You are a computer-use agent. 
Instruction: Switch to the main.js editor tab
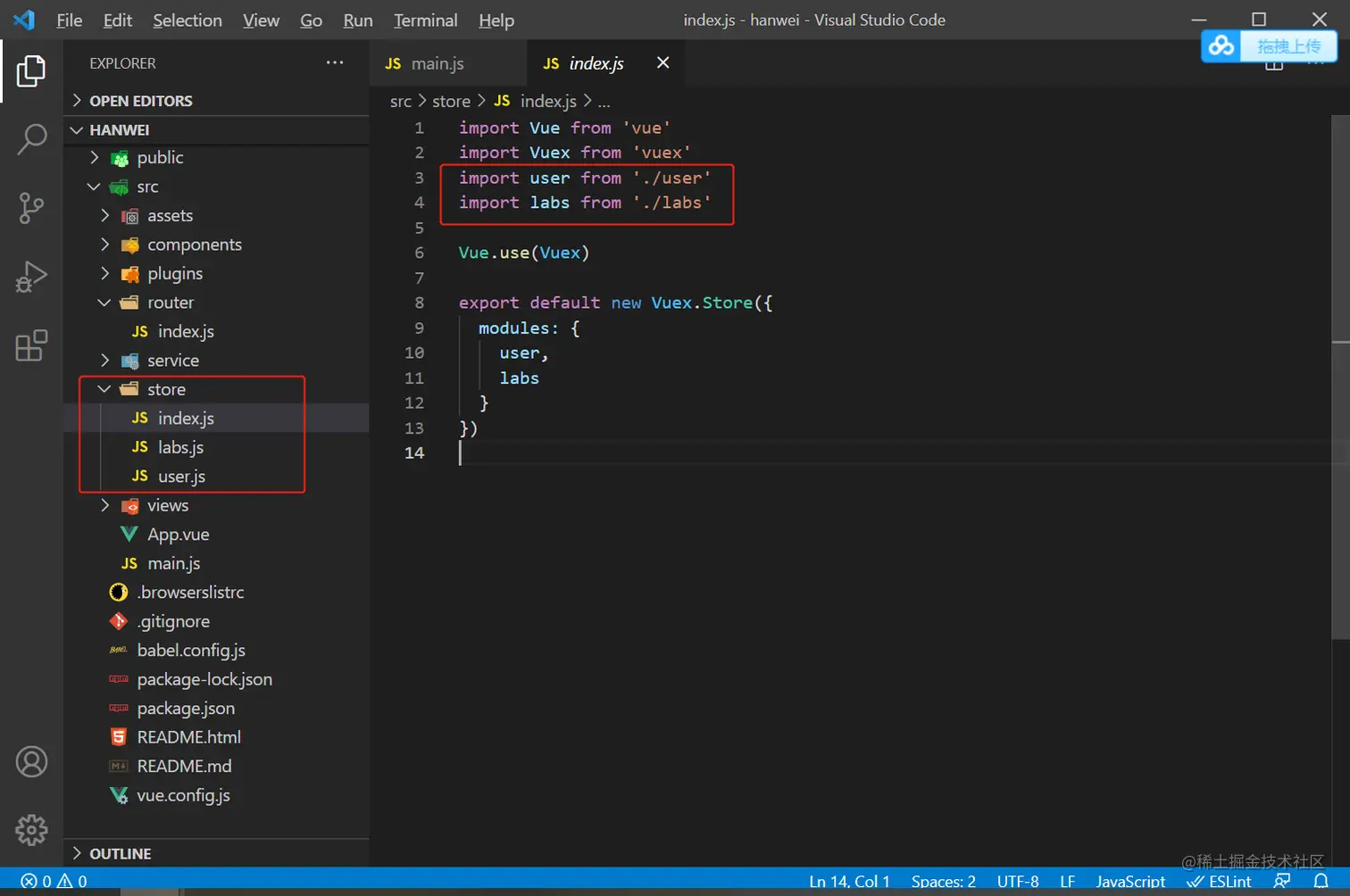448,63
